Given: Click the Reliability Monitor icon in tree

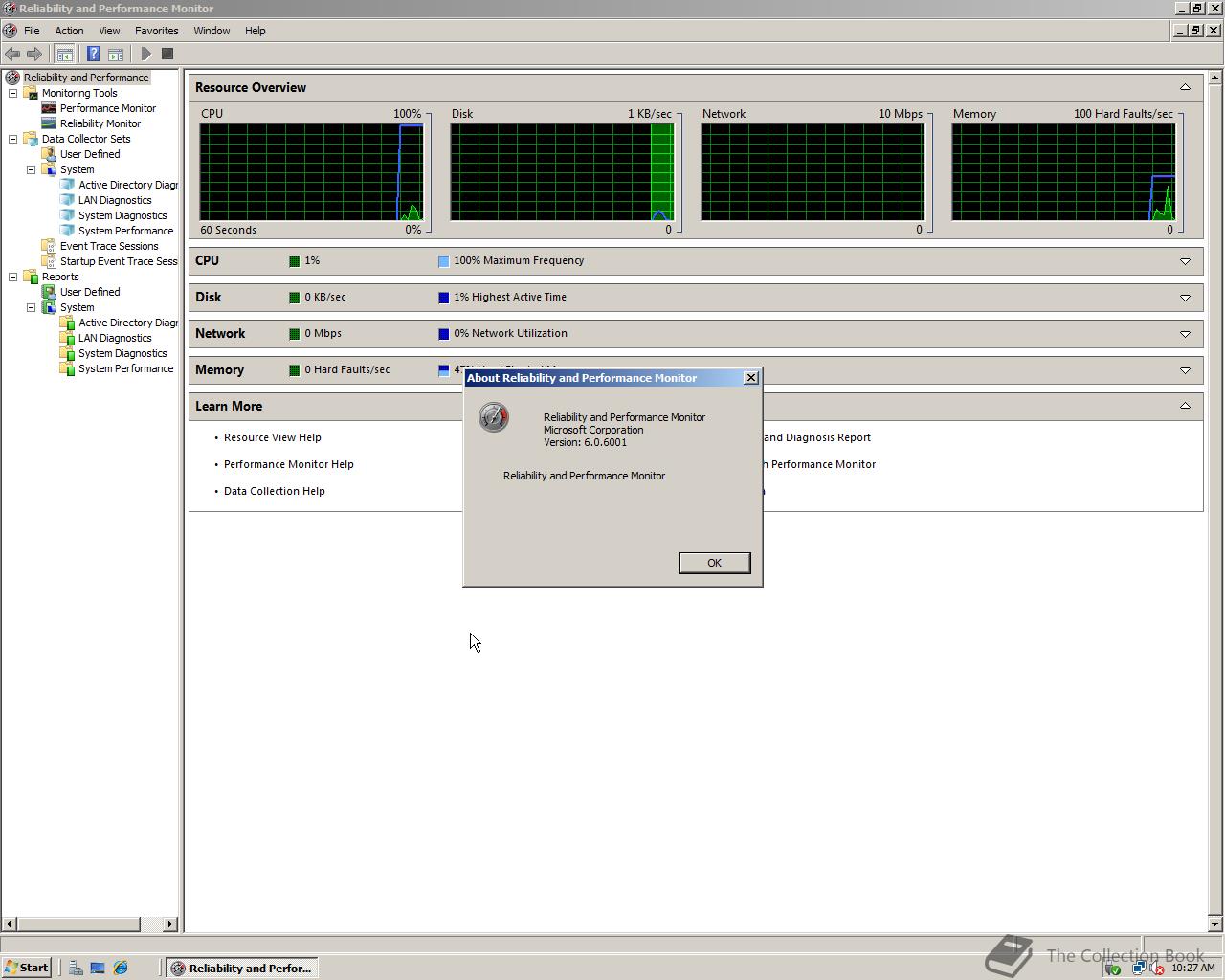Looking at the screenshot, I should (49, 123).
